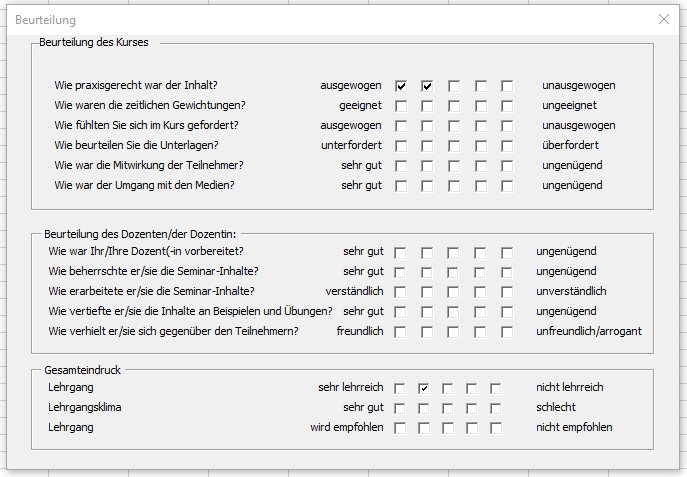This screenshot has height=477, width=687.
Task: Tick the 'wird empfohlen' box for Lehrgang
Action: (400, 428)
